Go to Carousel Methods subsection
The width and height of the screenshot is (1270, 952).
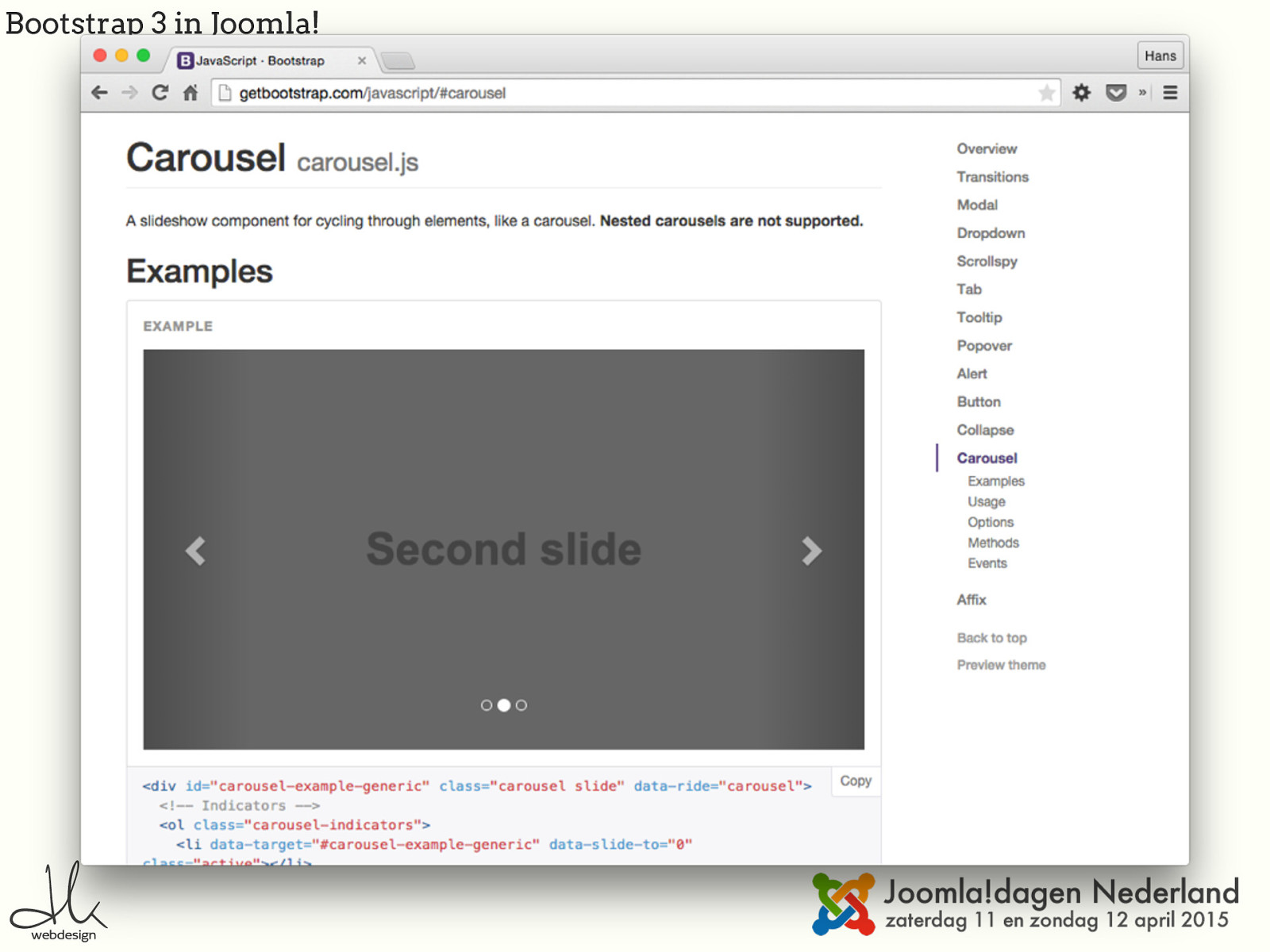993,543
